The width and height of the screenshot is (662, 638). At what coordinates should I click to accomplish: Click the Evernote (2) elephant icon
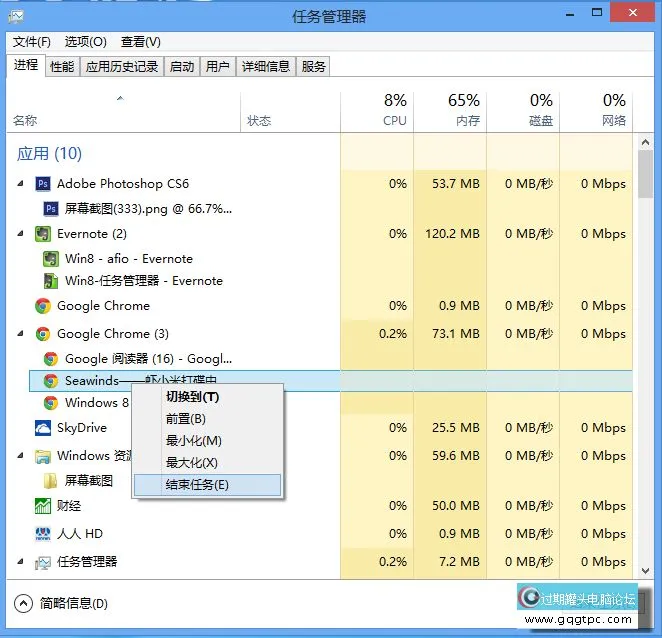(43, 233)
